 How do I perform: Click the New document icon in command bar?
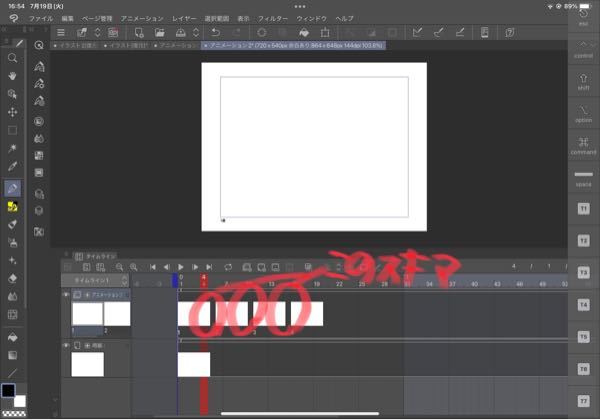[139, 33]
